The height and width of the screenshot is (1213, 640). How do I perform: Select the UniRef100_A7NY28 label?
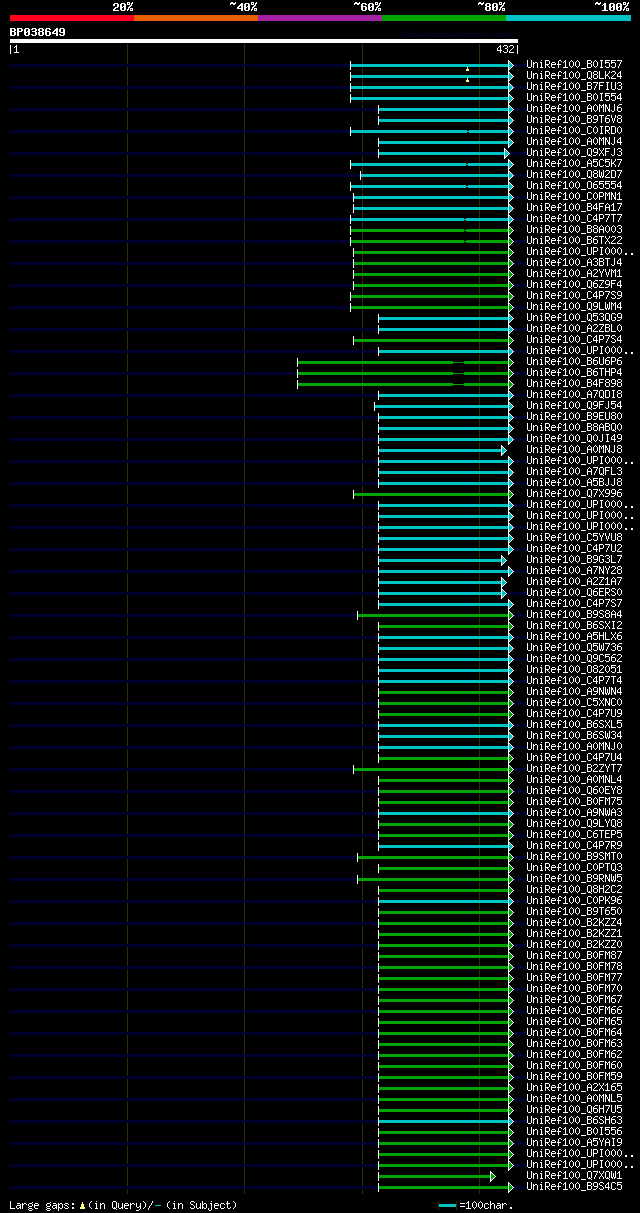tap(574, 570)
